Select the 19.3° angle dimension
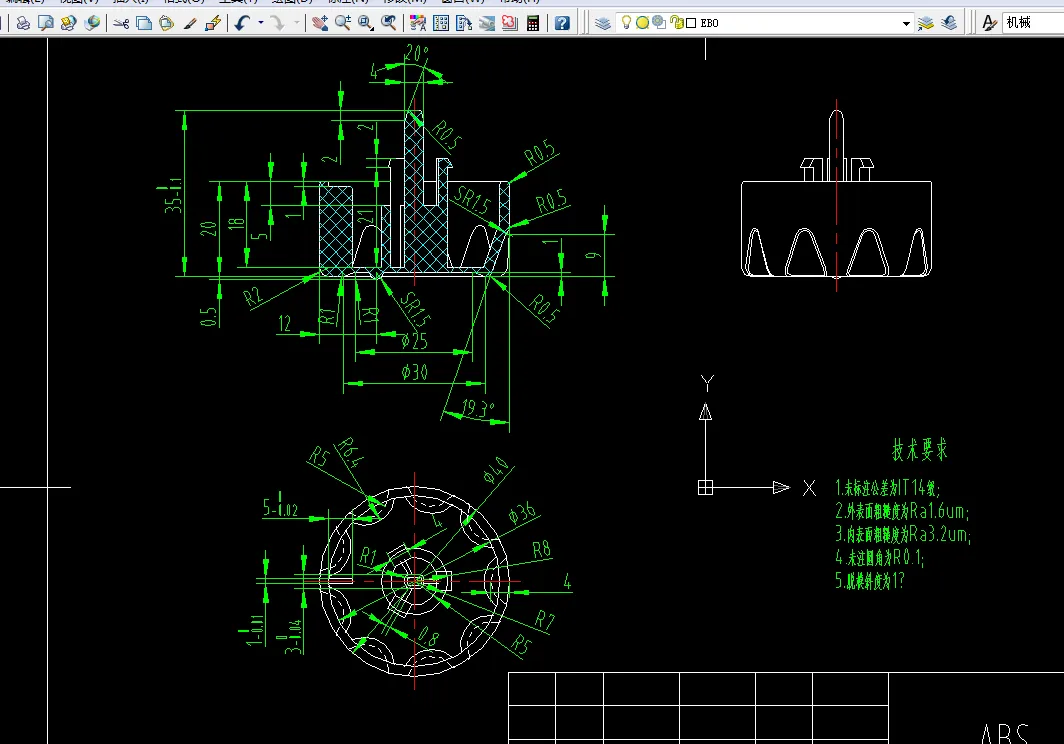This screenshot has height=744, width=1064. tap(478, 408)
